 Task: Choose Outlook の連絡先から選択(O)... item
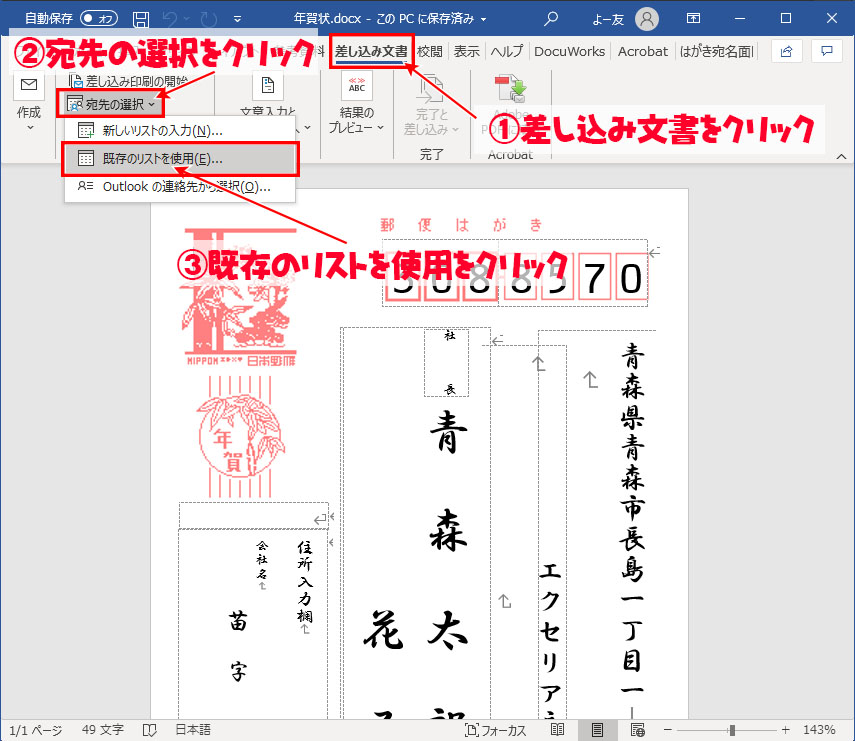pos(180,187)
